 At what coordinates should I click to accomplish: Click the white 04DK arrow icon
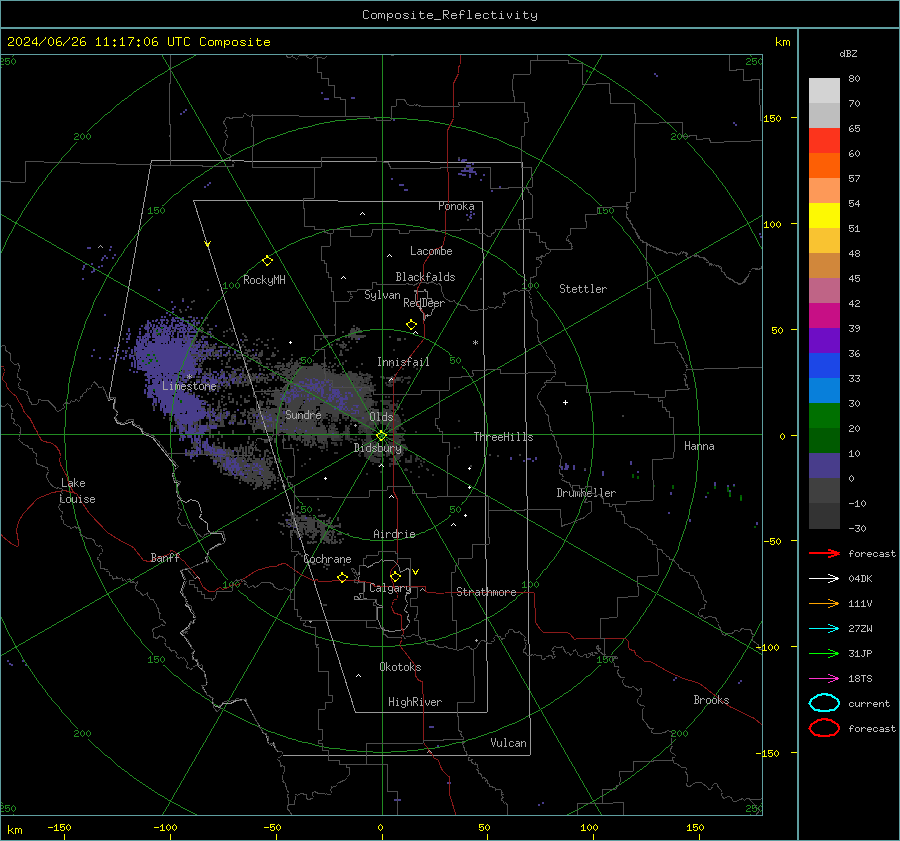pyautogui.click(x=824, y=579)
